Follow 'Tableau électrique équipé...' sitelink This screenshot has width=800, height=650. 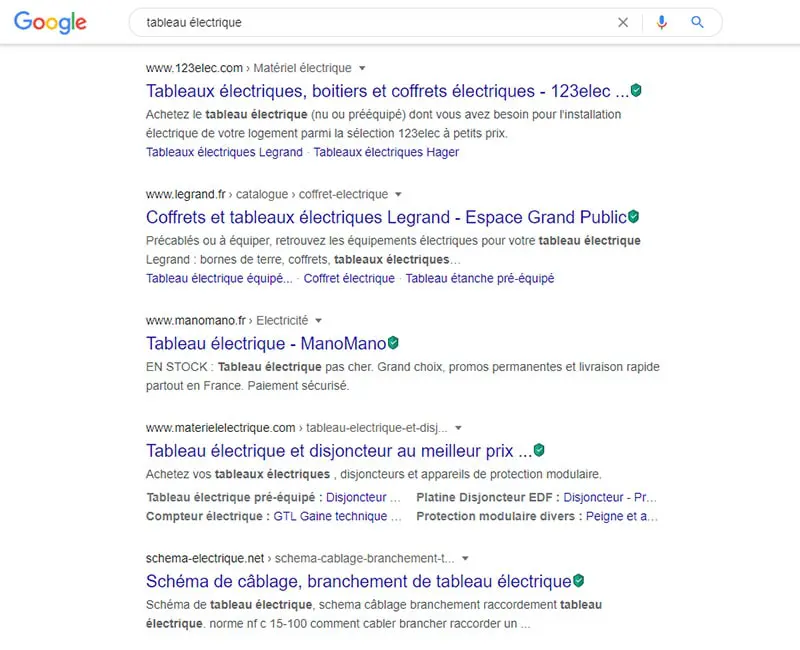pos(219,278)
